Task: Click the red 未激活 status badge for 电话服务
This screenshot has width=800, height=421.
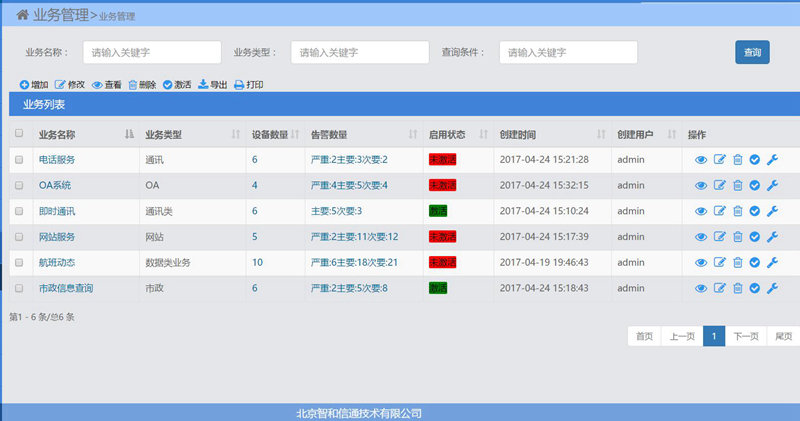Action: pos(442,159)
